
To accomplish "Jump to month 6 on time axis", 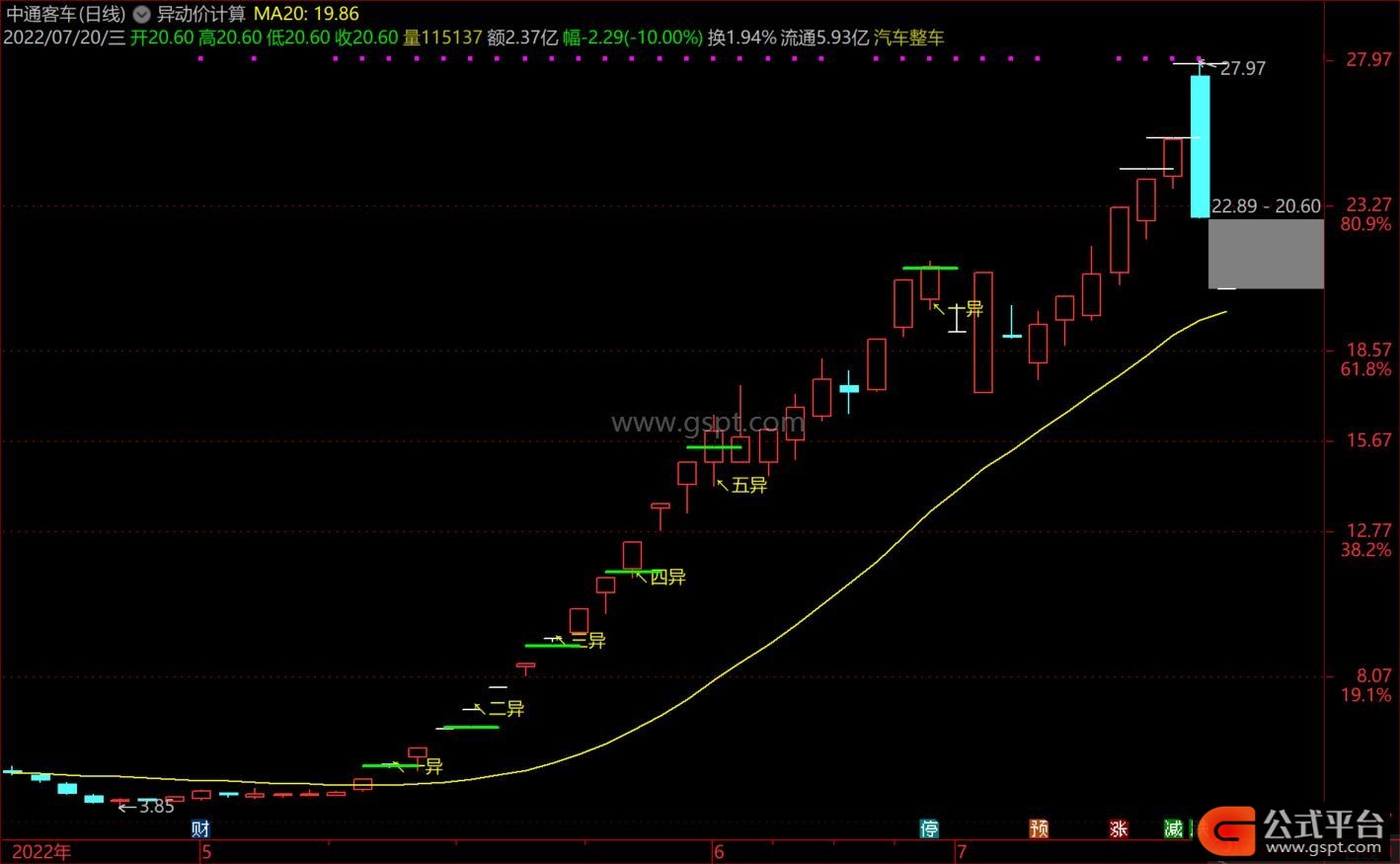I will (x=719, y=852).
